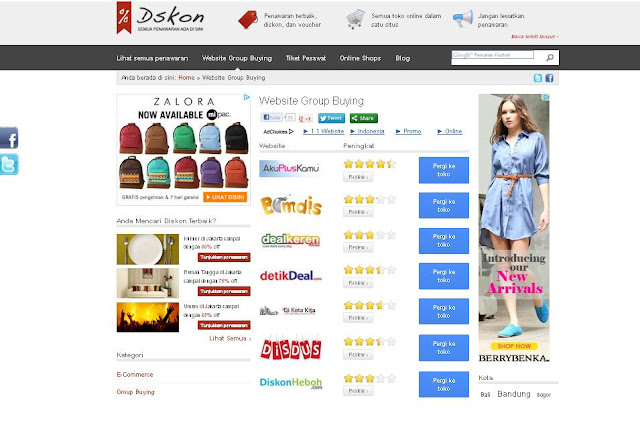
Task: Click the Indonesia ad link
Action: click(367, 131)
